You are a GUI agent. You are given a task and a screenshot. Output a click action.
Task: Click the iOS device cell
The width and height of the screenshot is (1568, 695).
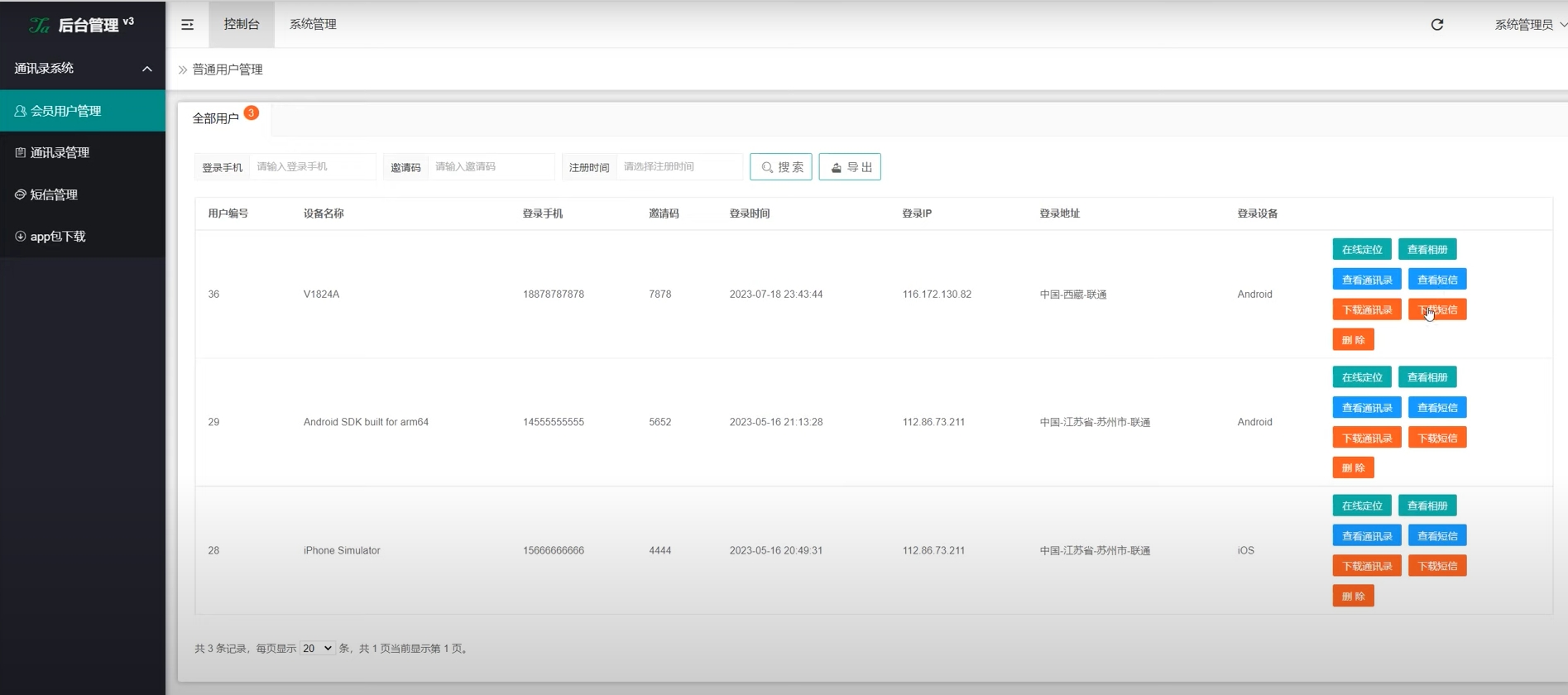tap(1246, 551)
